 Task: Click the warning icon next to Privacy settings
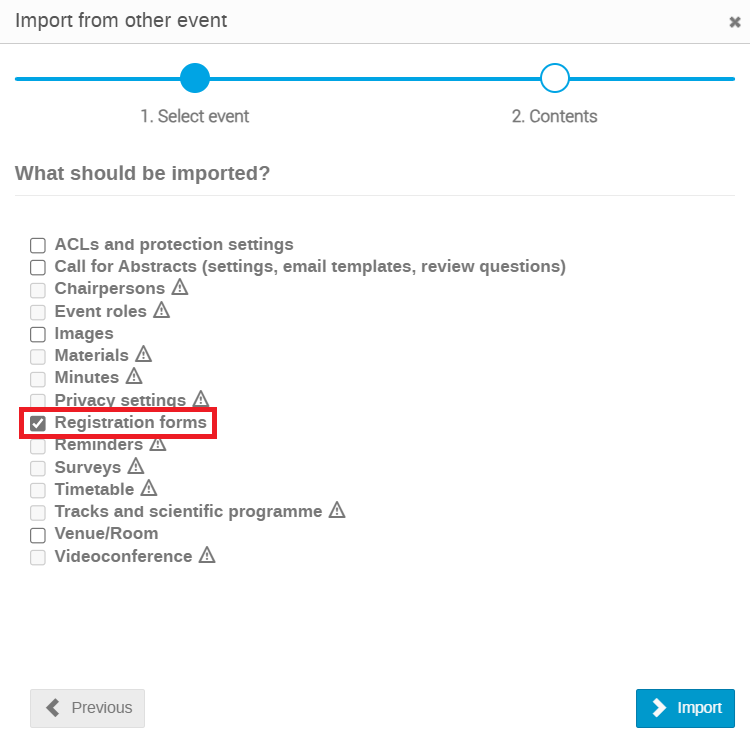(x=201, y=398)
